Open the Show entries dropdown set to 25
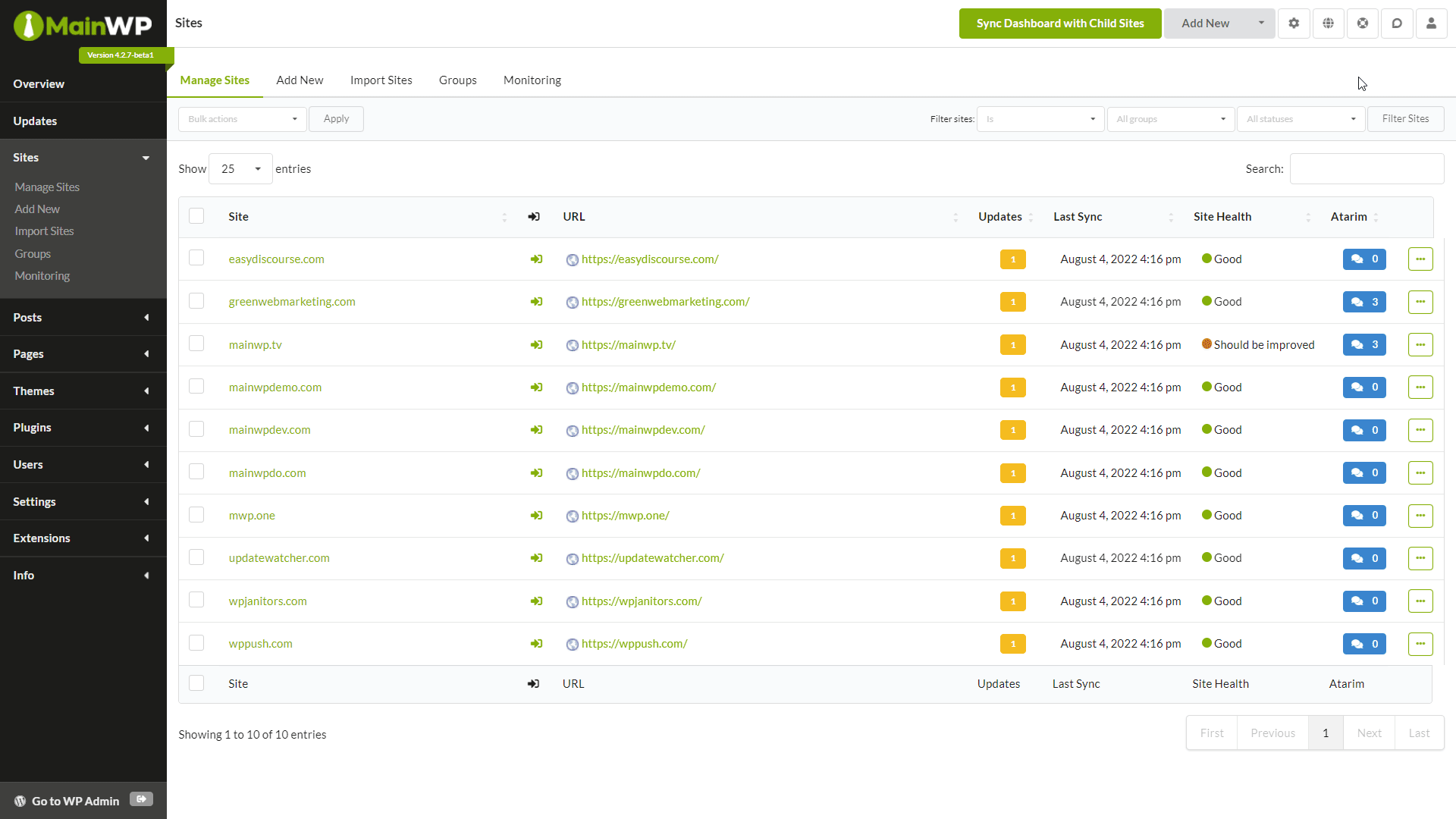 239,168
